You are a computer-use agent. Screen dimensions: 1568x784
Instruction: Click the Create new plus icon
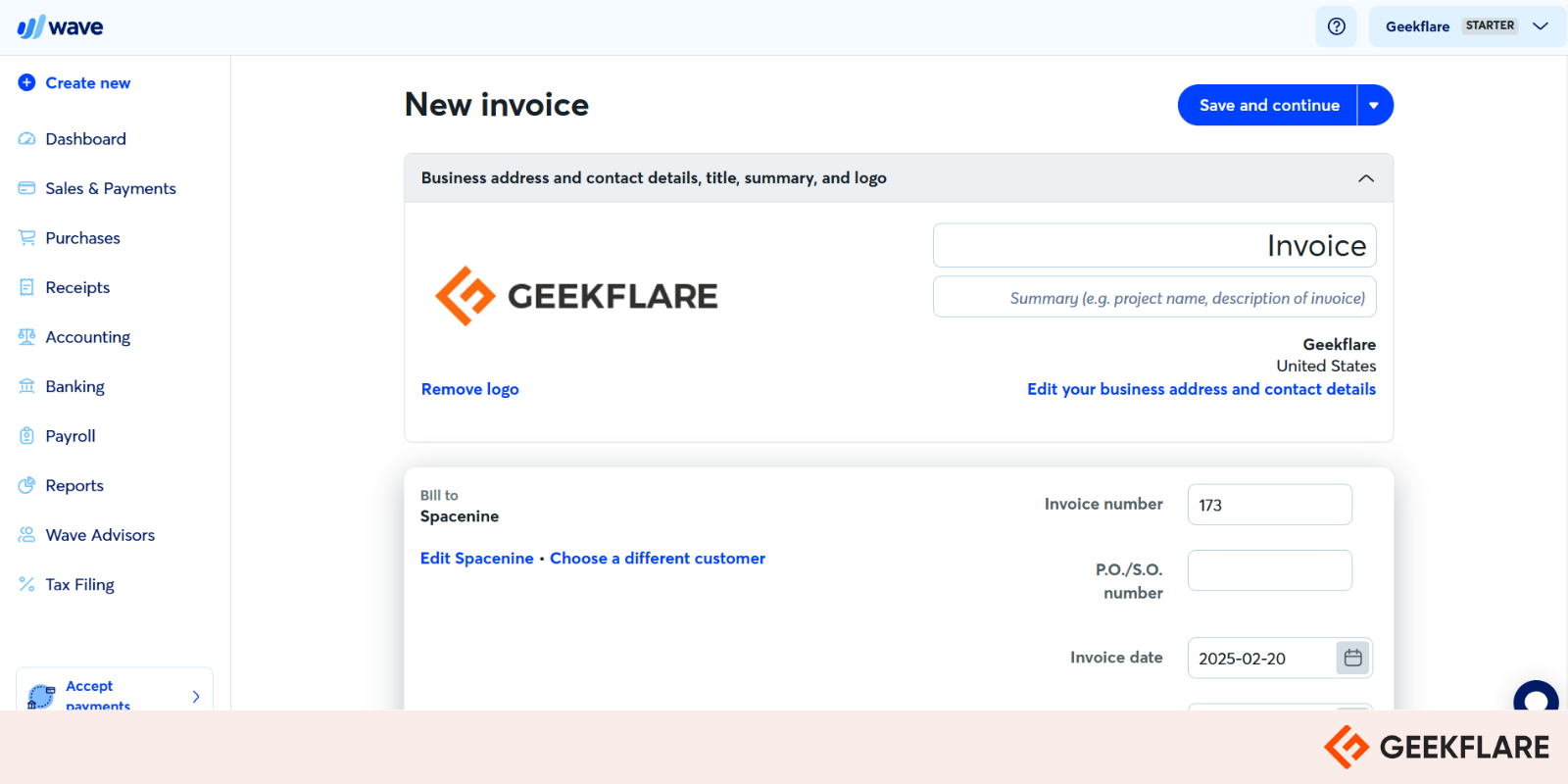click(x=26, y=83)
